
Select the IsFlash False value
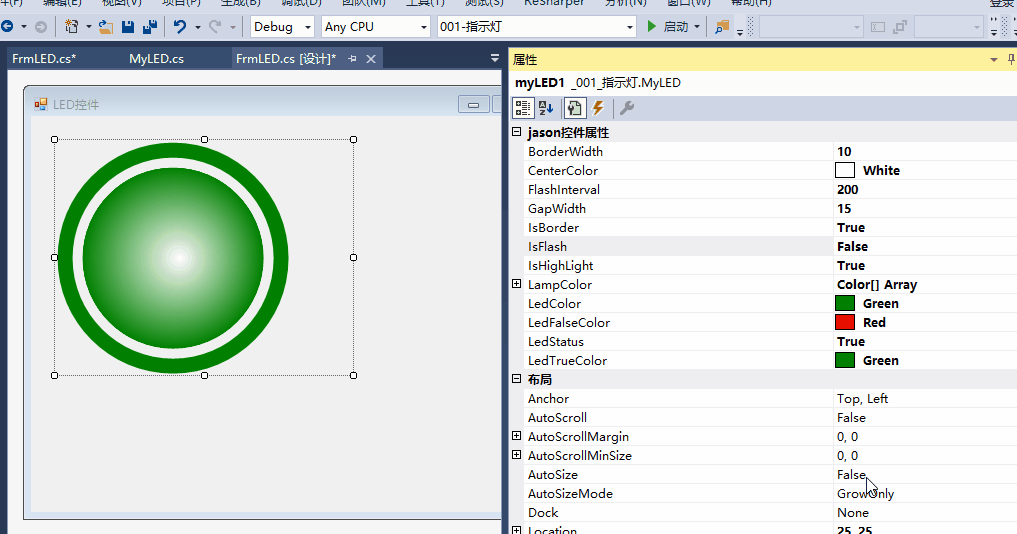[852, 246]
